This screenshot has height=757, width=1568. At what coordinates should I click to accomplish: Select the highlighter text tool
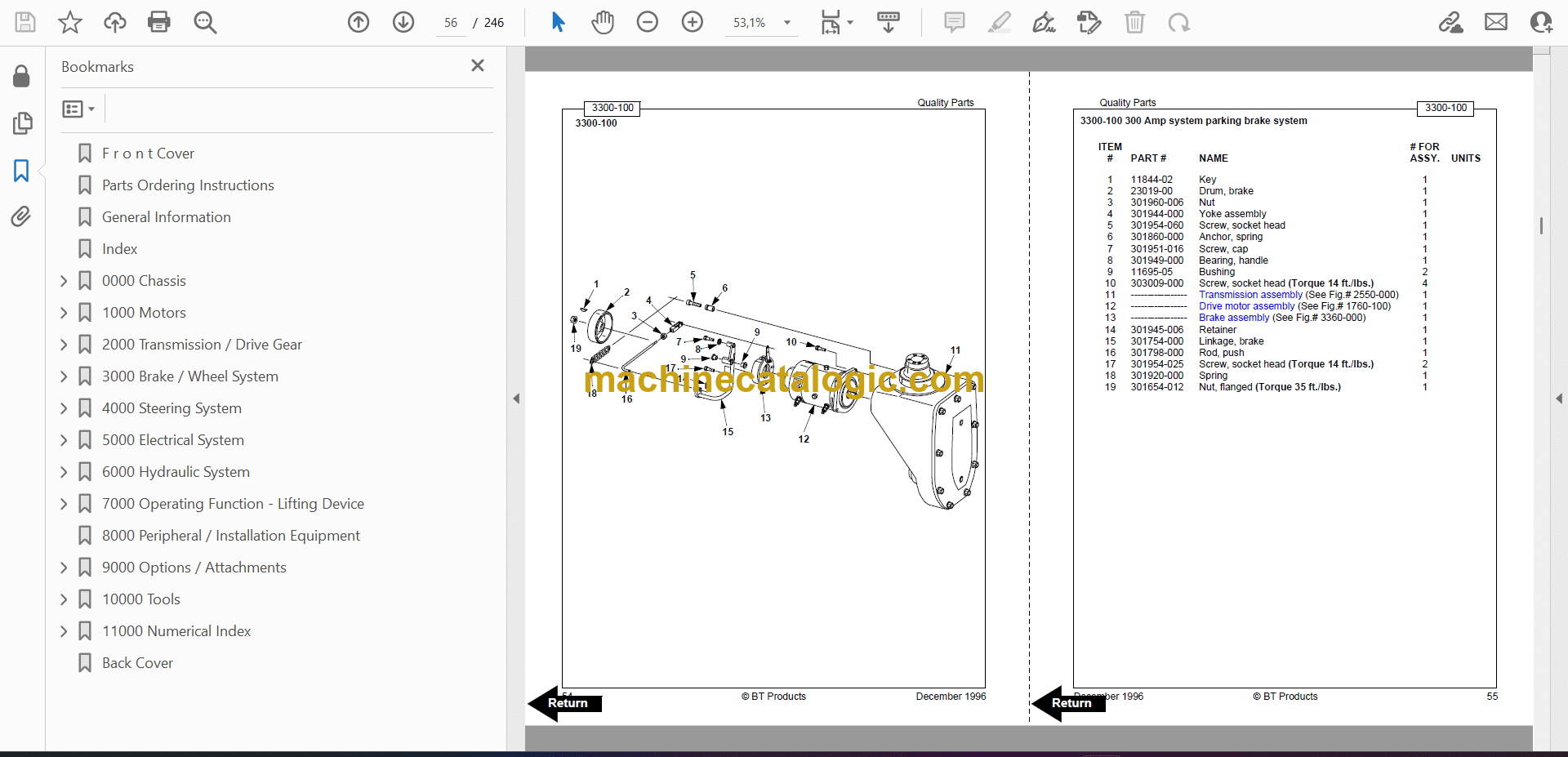coord(1000,22)
